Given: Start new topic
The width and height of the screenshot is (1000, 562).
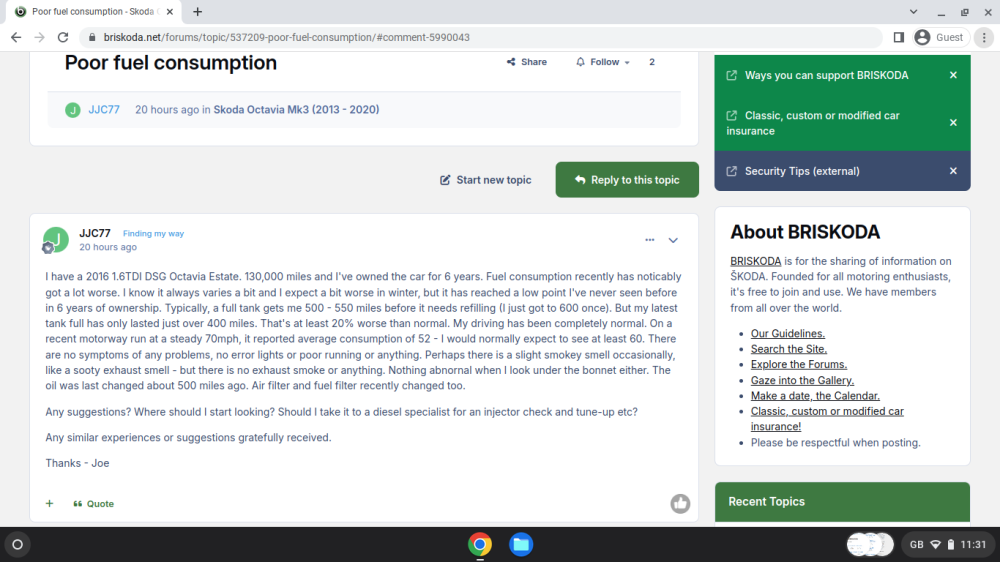Looking at the screenshot, I should point(486,180).
